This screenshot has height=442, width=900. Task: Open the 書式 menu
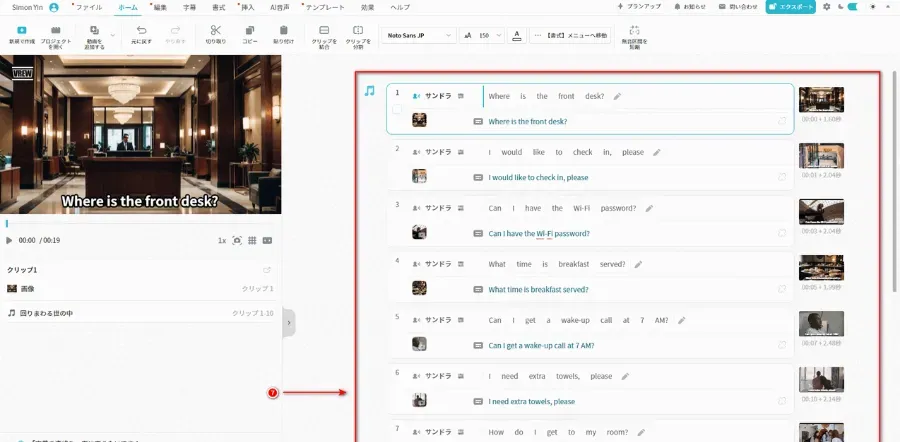218,7
